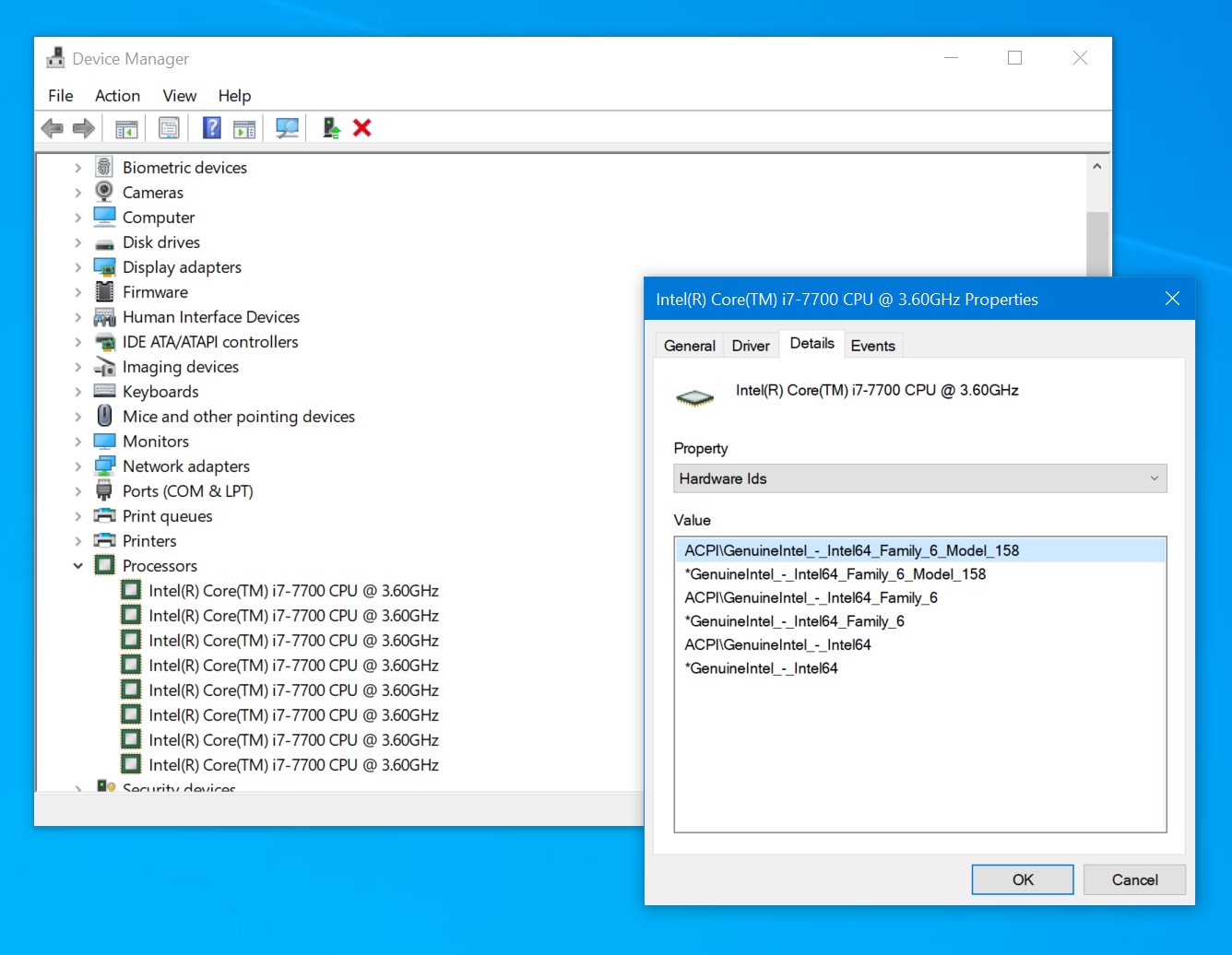
Task: Expand the Cameras node
Action: coord(77,193)
